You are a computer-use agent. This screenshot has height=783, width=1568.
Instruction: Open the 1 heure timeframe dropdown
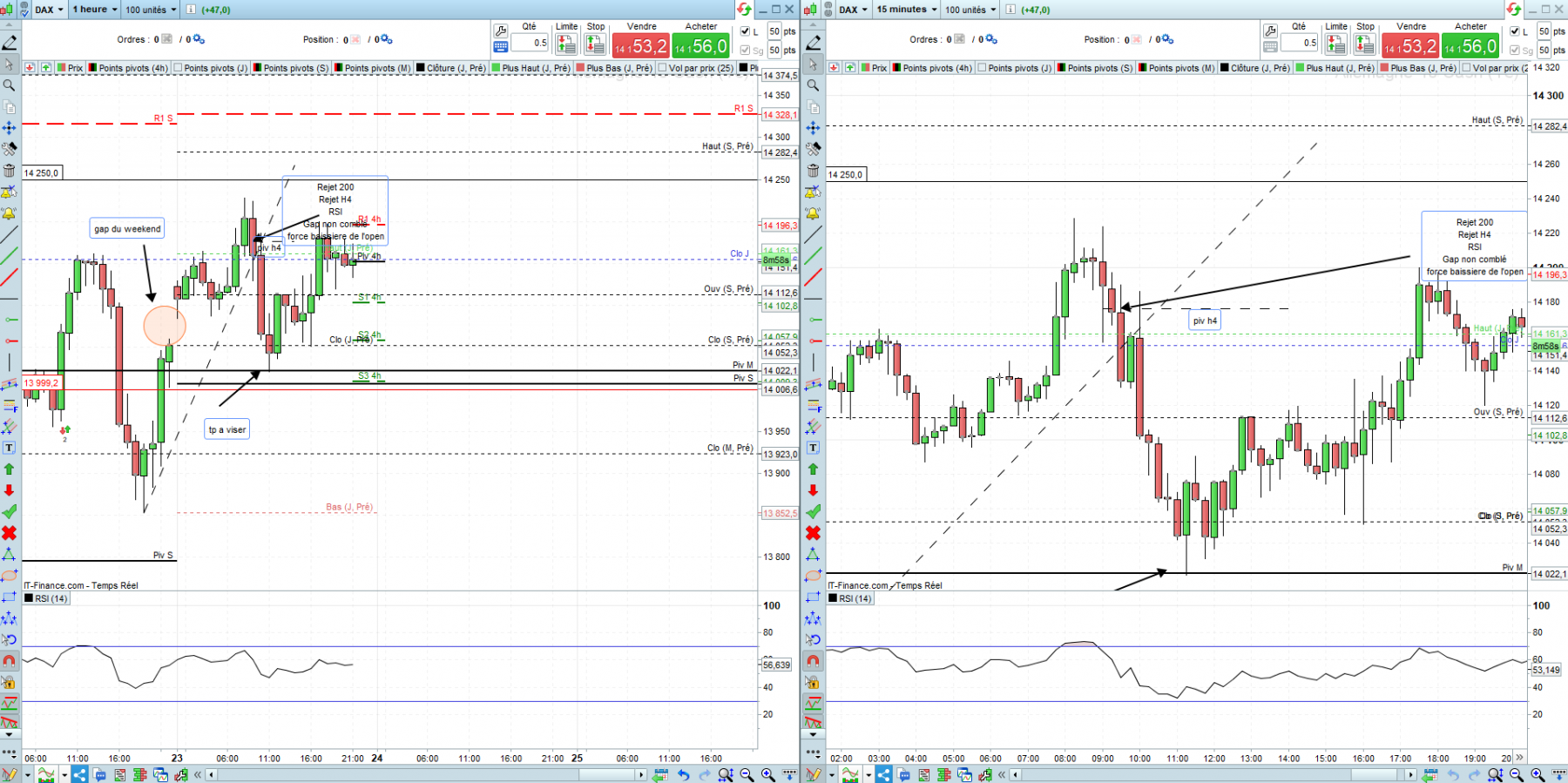(x=93, y=10)
